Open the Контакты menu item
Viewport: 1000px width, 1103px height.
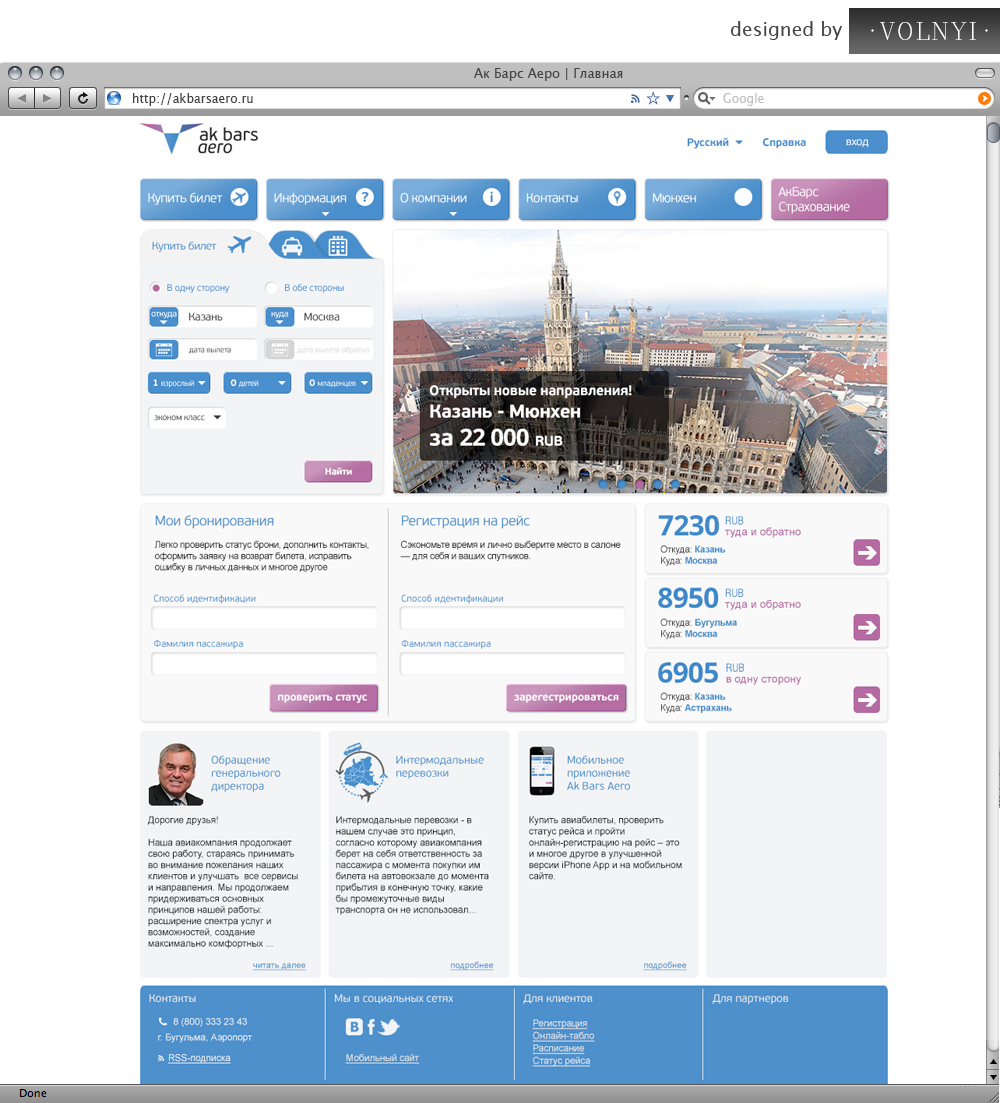pyautogui.click(x=577, y=199)
